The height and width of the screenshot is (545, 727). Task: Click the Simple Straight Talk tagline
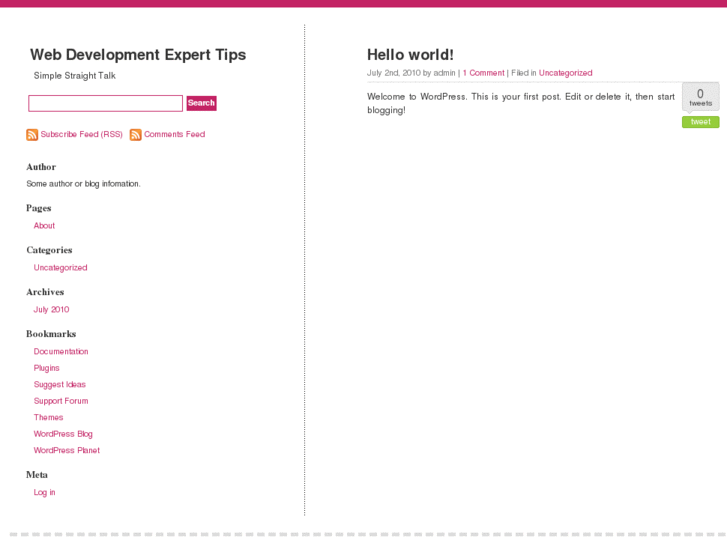75,76
